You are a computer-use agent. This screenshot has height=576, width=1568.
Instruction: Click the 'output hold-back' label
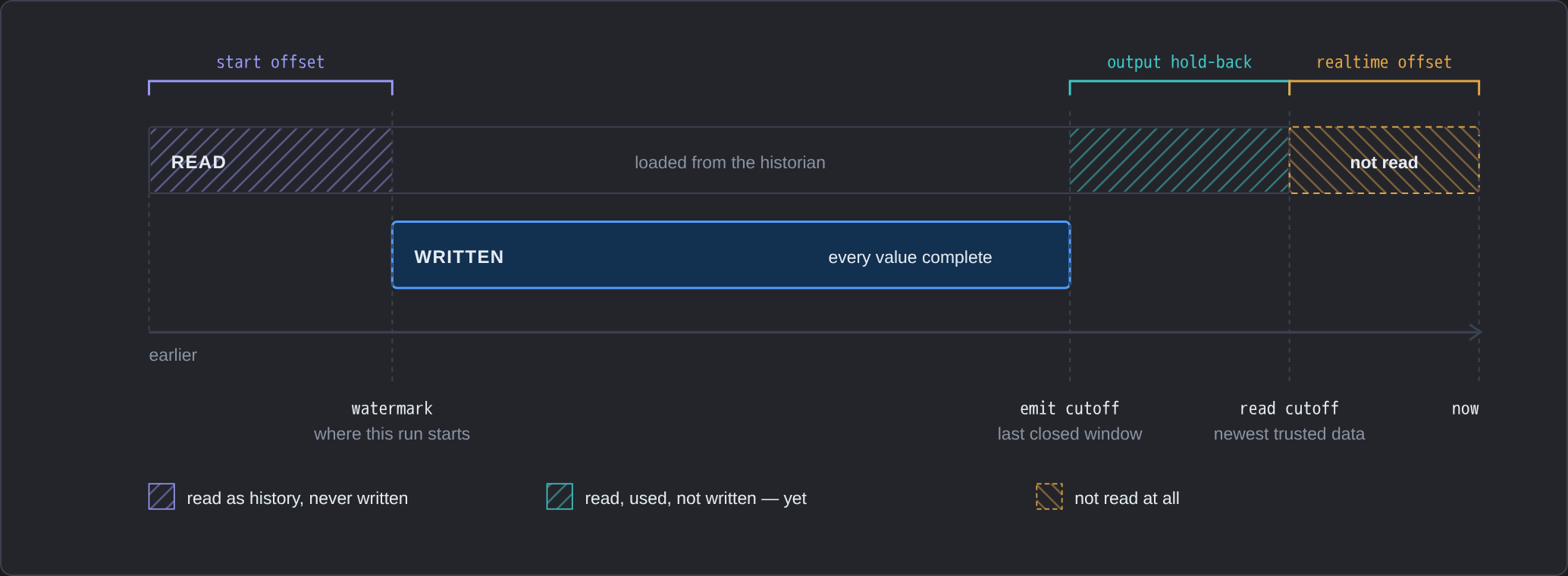1179,62
